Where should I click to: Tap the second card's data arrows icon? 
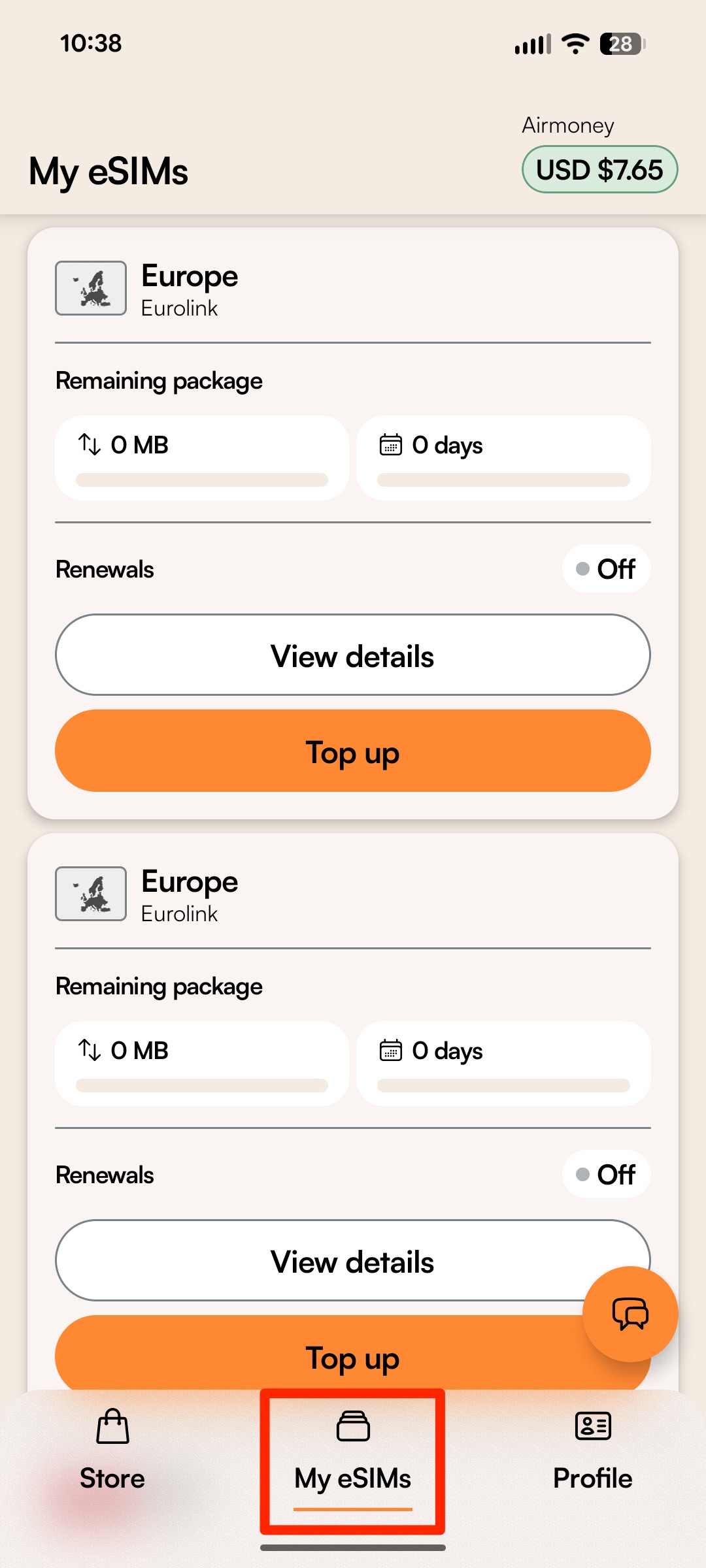point(90,1050)
